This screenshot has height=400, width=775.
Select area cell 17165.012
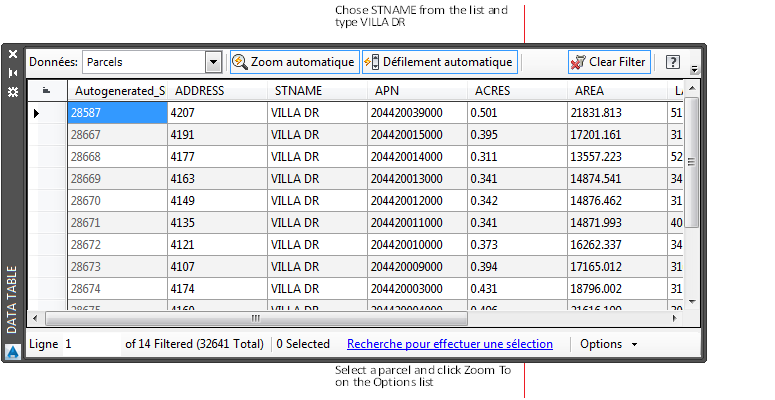click(617, 267)
